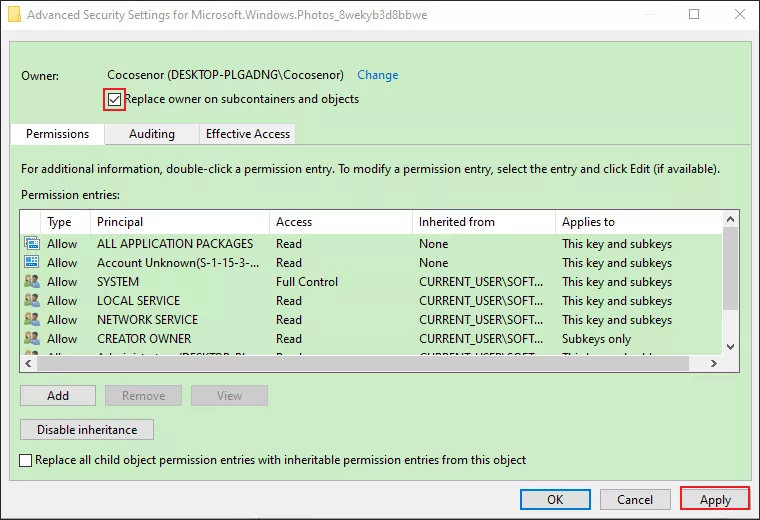Image resolution: width=760 pixels, height=520 pixels.
Task: Click This key and subkeys in SYSTEM row
Action: coord(617,282)
